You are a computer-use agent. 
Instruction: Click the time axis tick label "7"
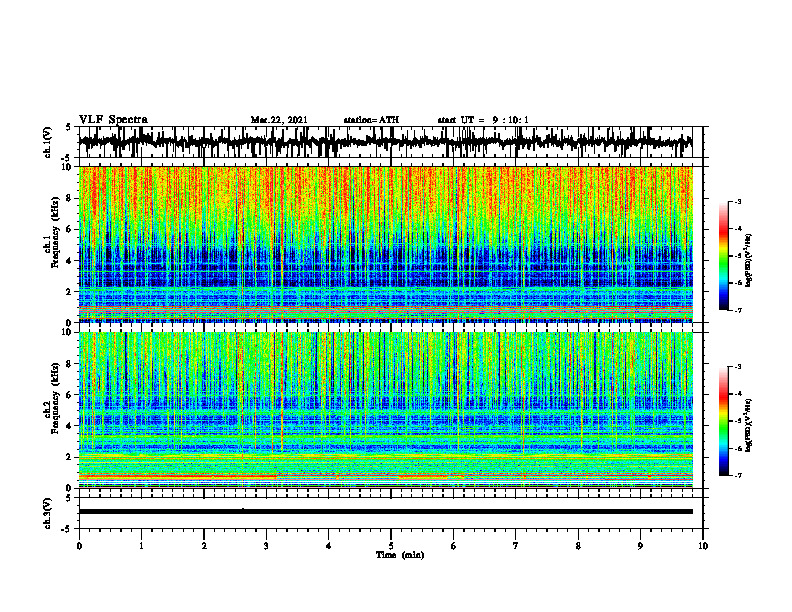[516, 546]
